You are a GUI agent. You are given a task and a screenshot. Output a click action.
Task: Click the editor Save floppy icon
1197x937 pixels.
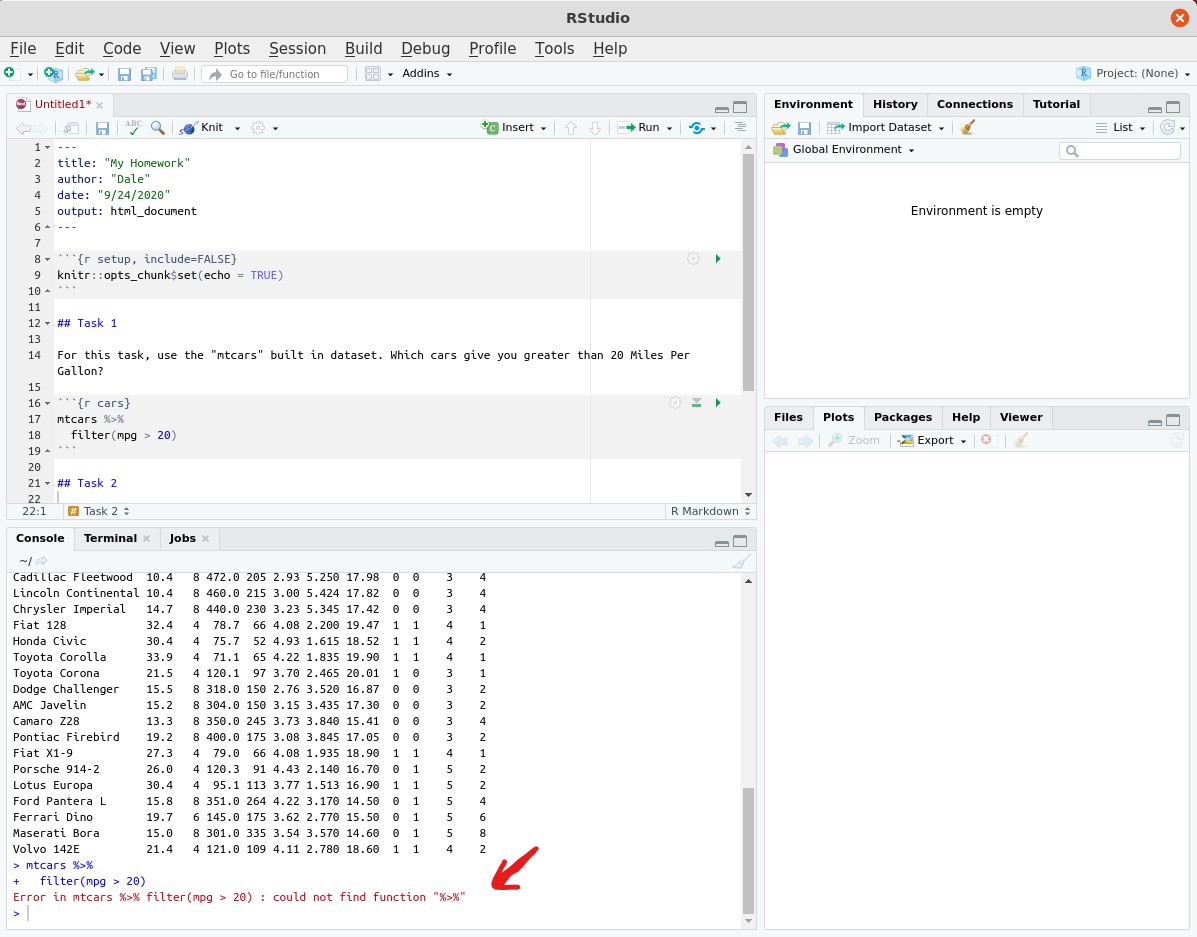pyautogui.click(x=102, y=128)
